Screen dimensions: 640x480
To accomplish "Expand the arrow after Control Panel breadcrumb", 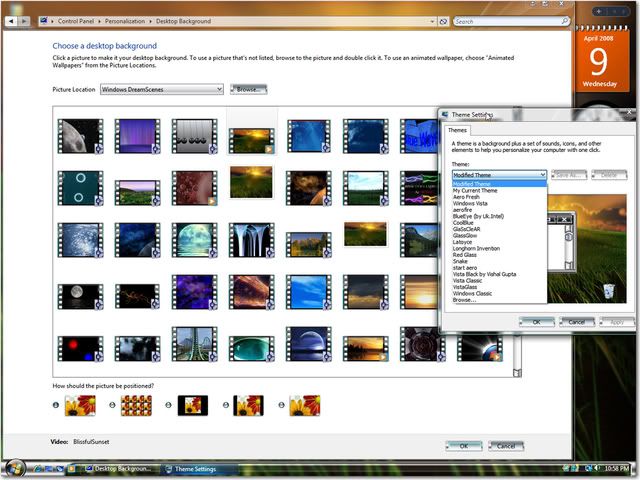I will [99, 21].
